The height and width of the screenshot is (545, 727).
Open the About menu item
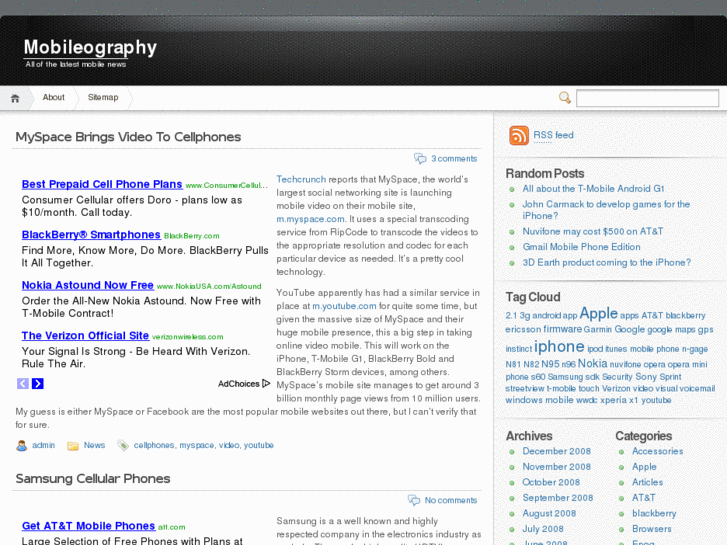pyautogui.click(x=53, y=97)
